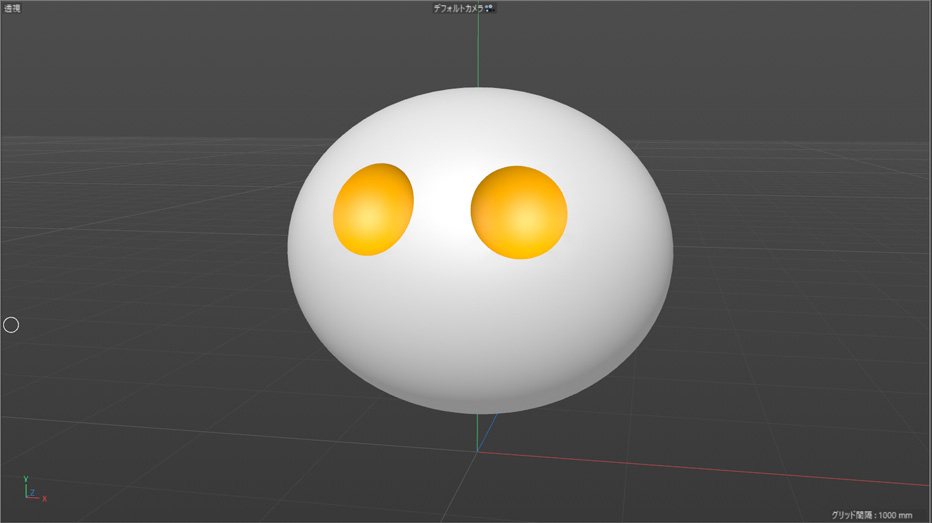Select the right orange eye sphere
Viewport: 932px width, 523px height.
pyautogui.click(x=519, y=213)
